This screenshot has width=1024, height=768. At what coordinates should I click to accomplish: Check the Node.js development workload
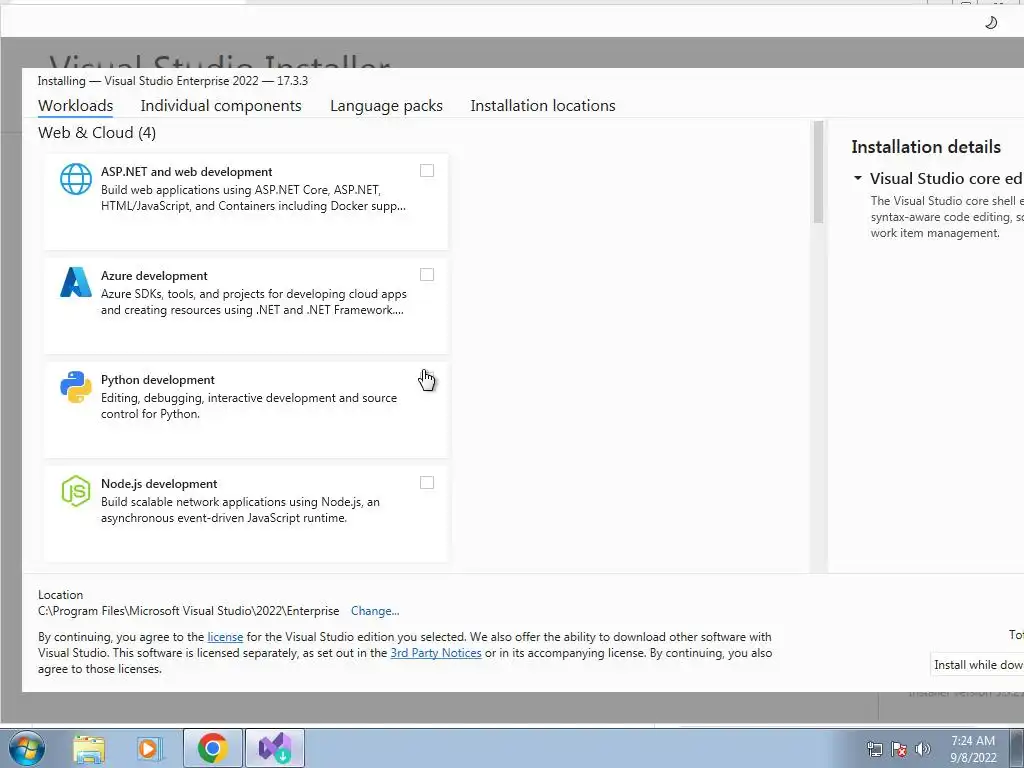tap(426, 483)
